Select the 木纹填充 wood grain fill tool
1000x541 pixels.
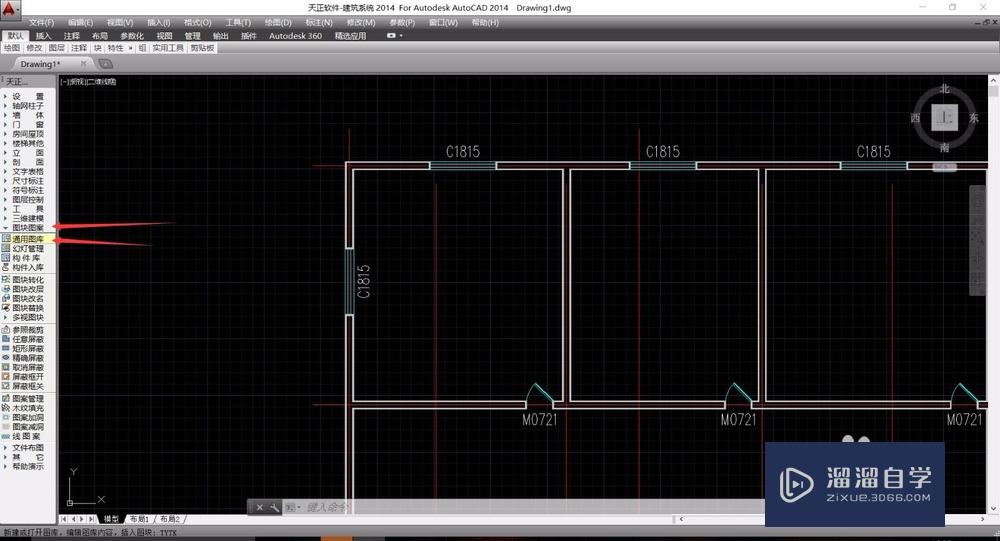[x=27, y=408]
